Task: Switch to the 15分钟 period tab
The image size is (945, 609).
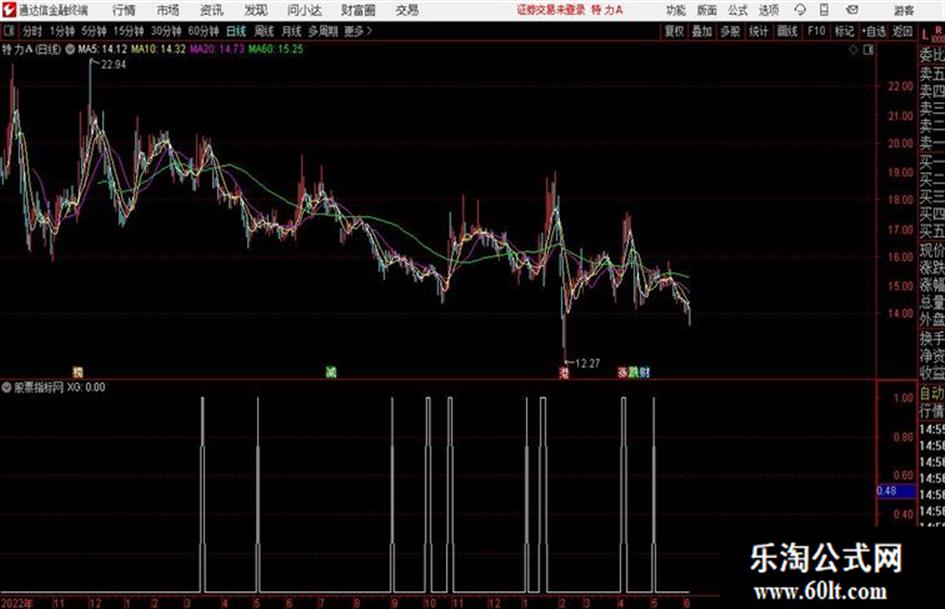Action: click(128, 31)
